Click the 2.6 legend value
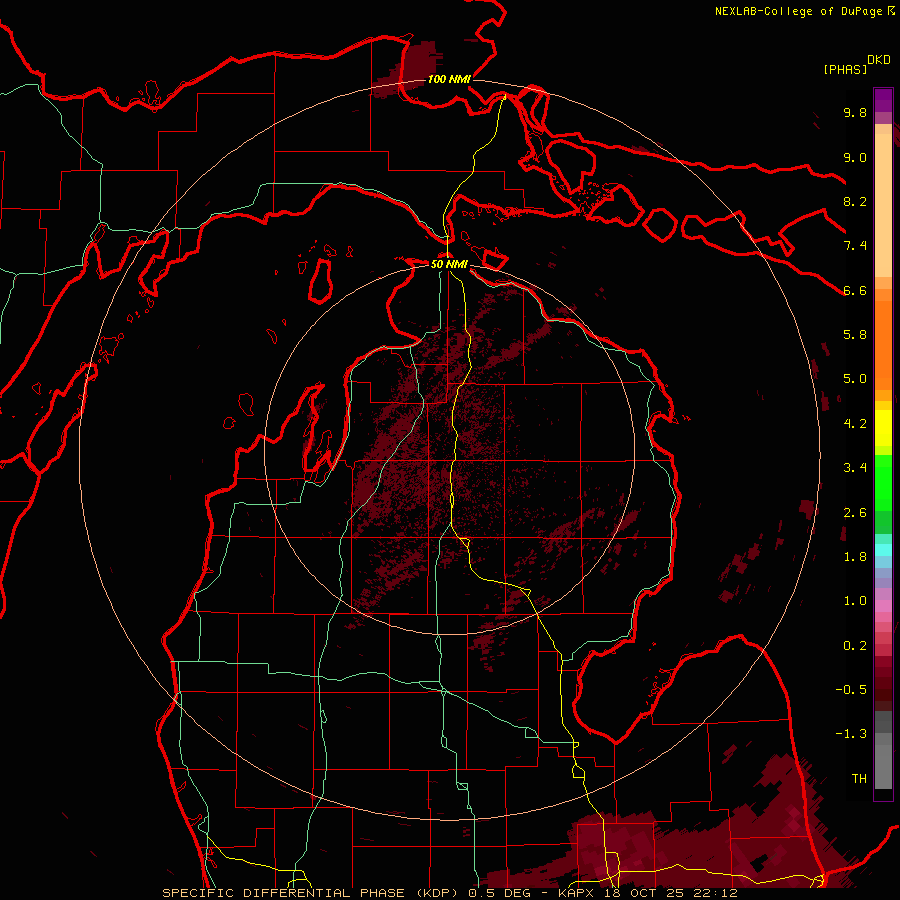 855,513
